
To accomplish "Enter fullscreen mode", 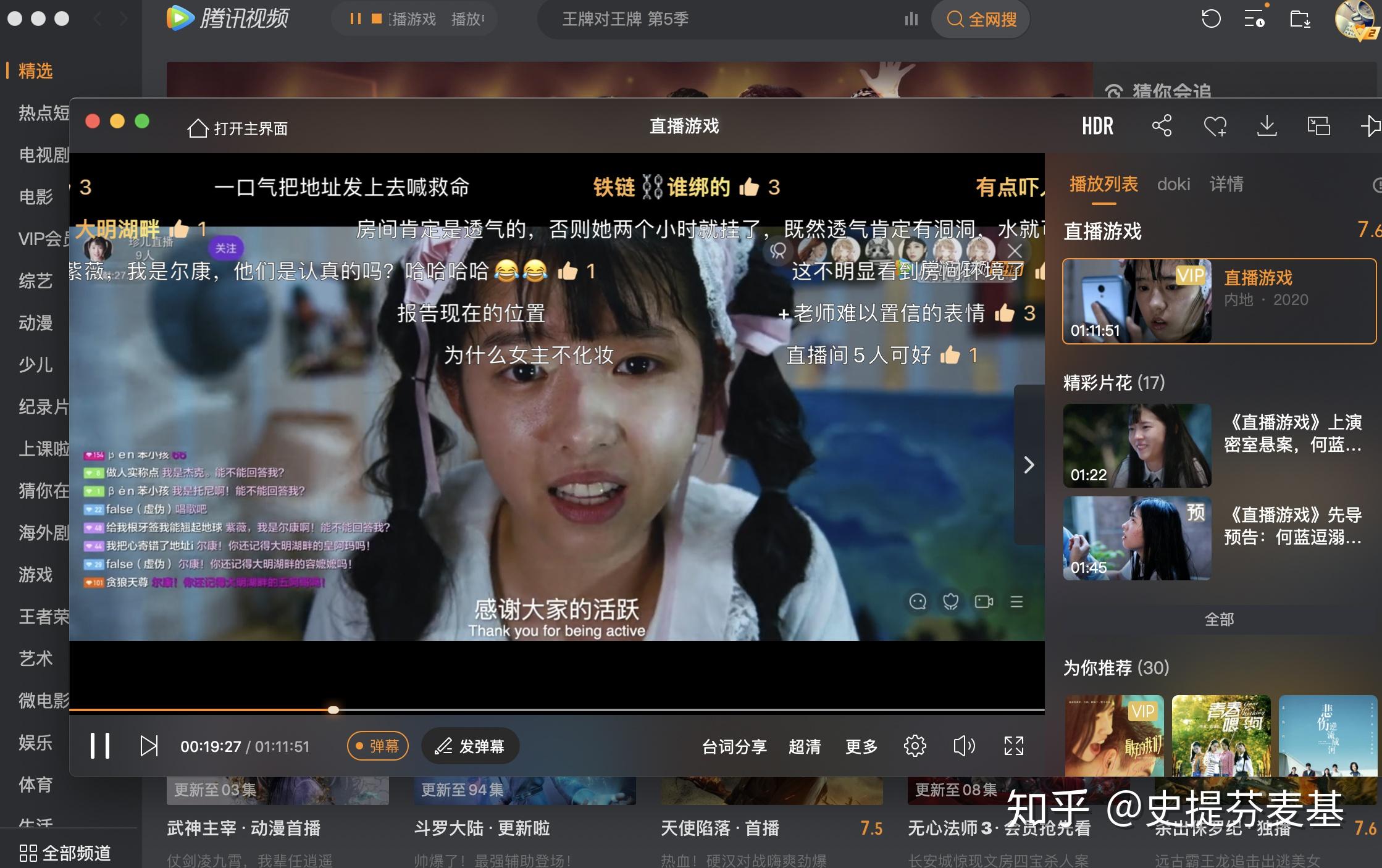I will (1013, 746).
